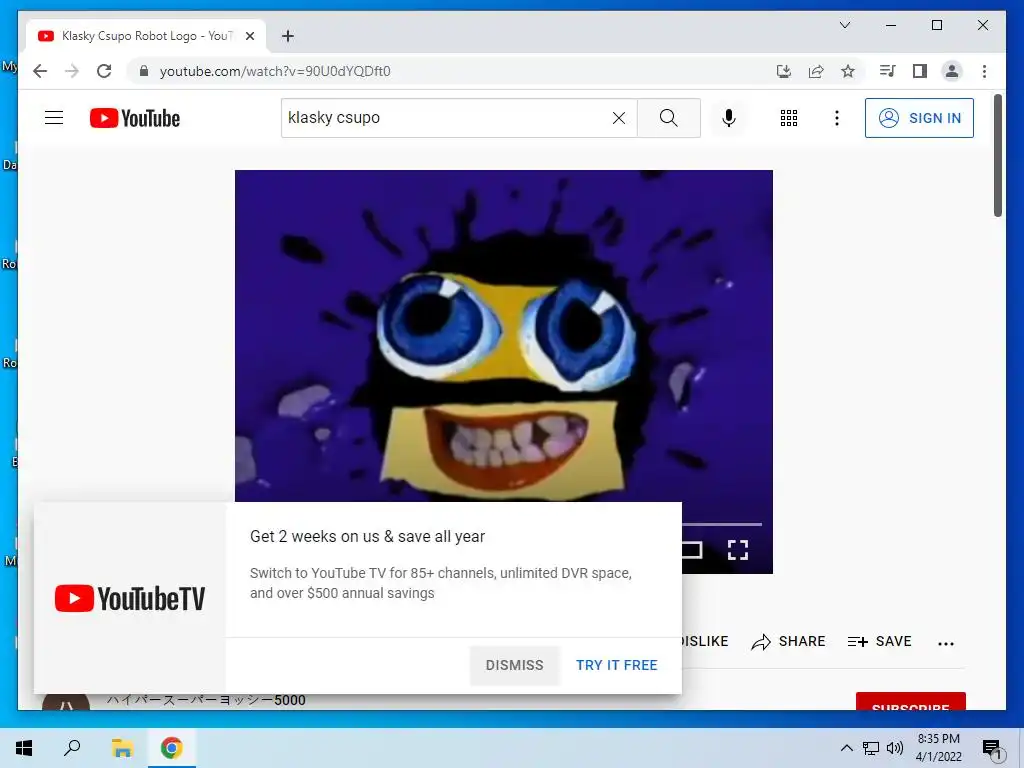This screenshot has width=1024, height=768.
Task: Open Chrome side panel
Action: tap(920, 71)
